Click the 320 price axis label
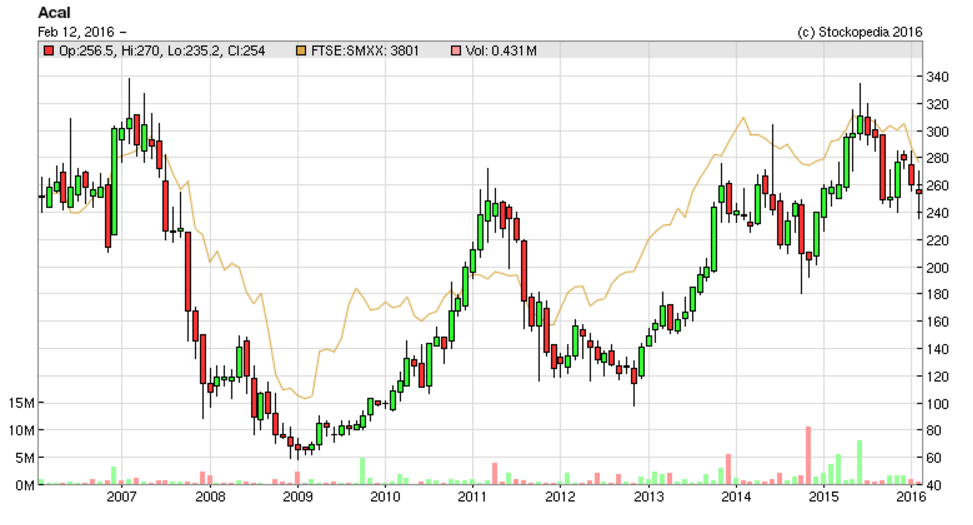This screenshot has height=525, width=973. pos(938,104)
